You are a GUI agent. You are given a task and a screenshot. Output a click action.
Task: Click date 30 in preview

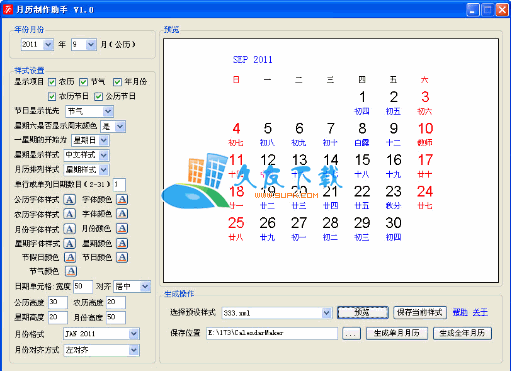(393, 223)
